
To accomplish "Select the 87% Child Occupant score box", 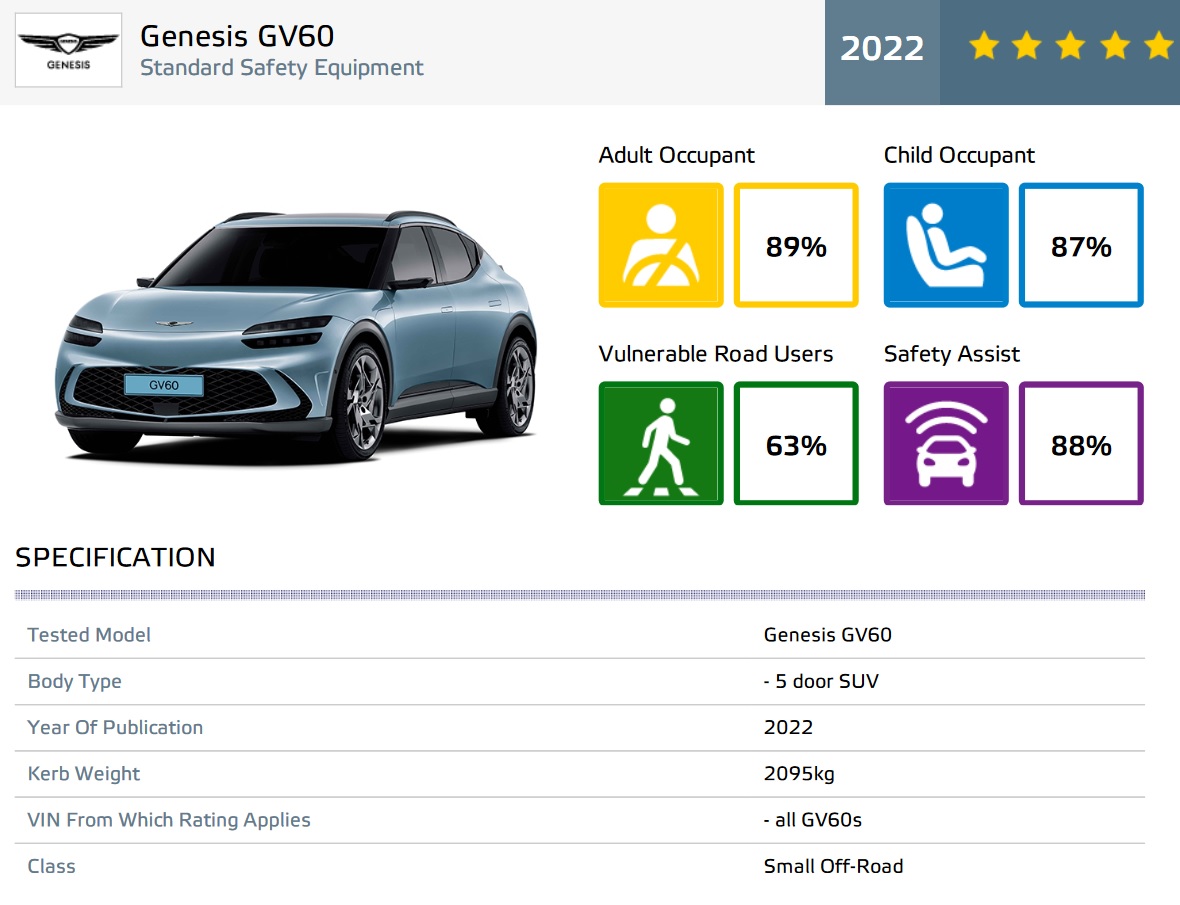I will point(1081,246).
